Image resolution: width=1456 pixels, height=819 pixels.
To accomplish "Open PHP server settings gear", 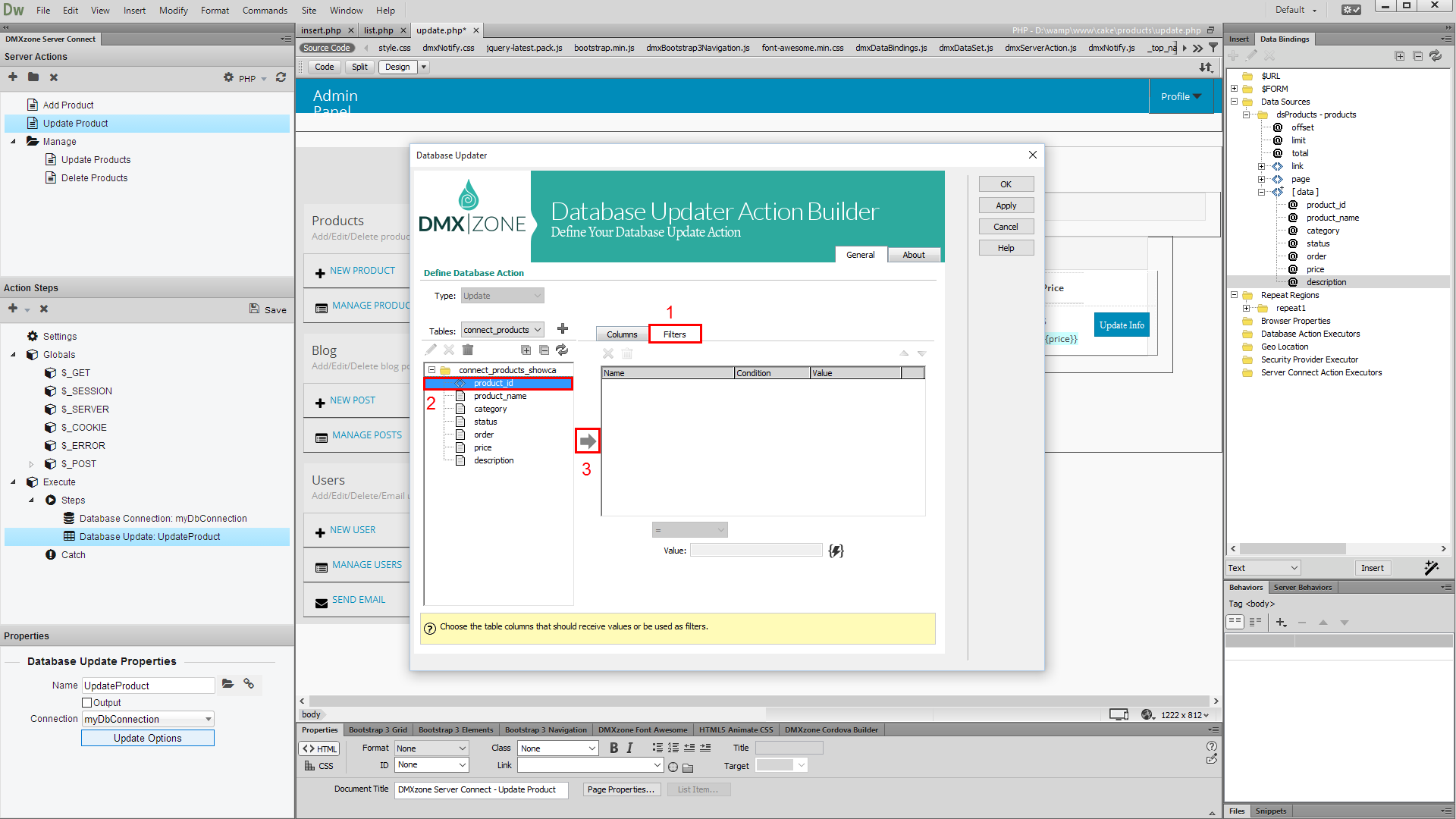I will pyautogui.click(x=228, y=77).
